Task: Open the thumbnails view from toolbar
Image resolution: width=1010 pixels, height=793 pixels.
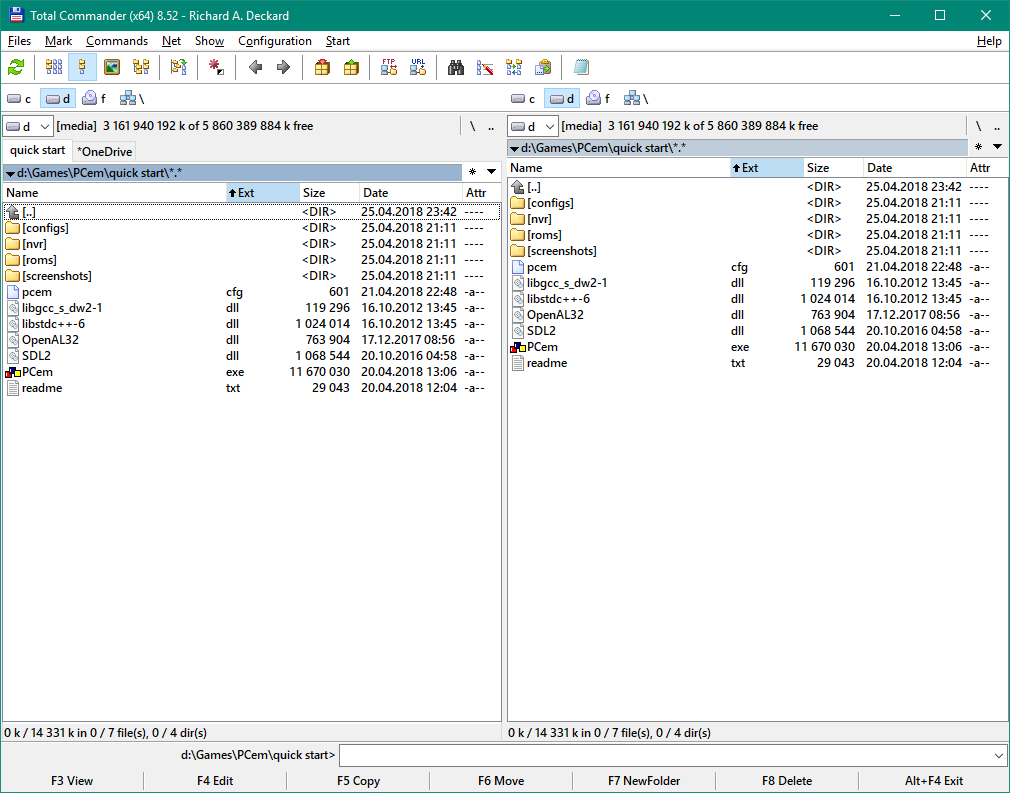Action: click(x=112, y=68)
